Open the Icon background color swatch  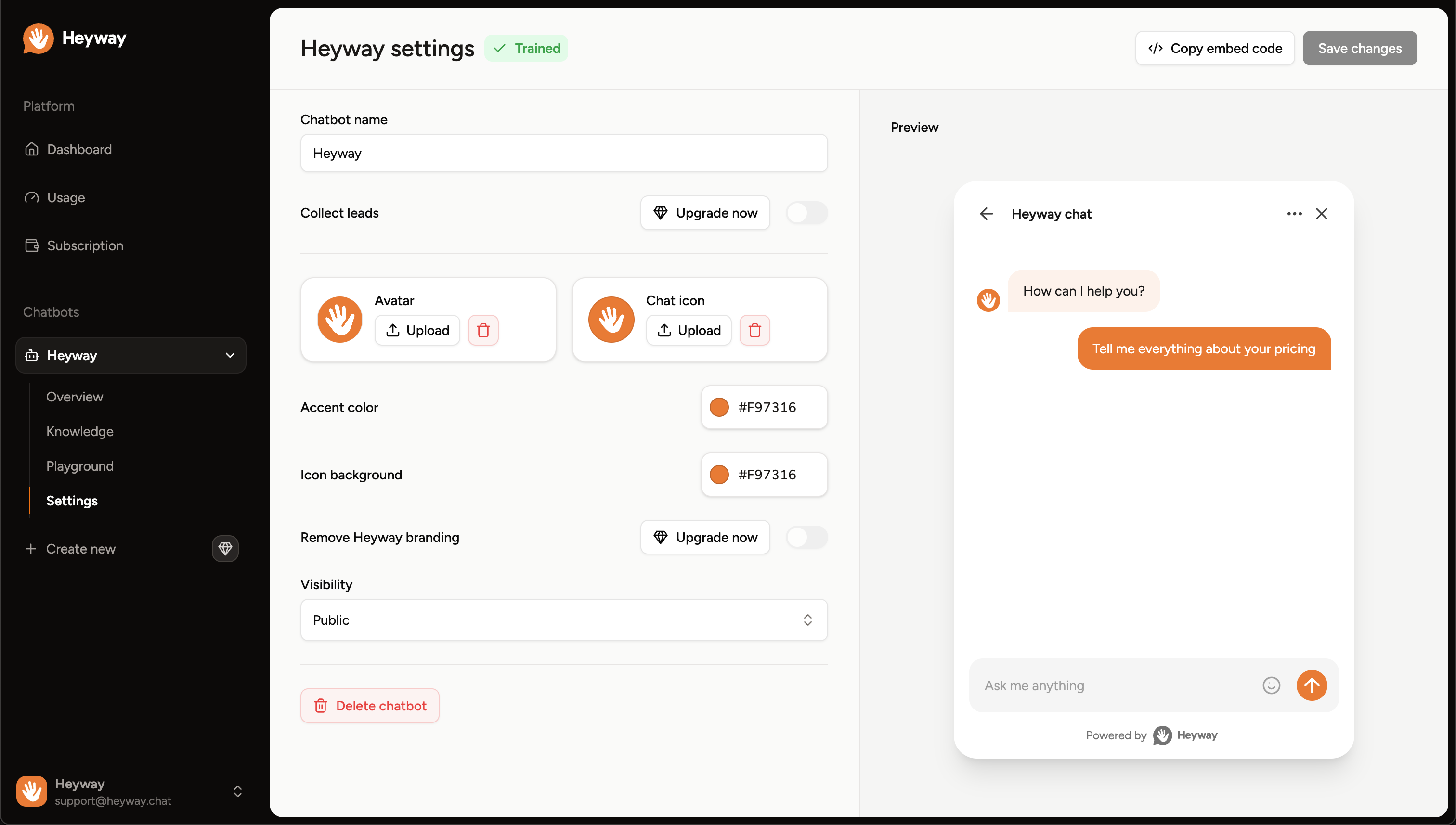pyautogui.click(x=719, y=475)
